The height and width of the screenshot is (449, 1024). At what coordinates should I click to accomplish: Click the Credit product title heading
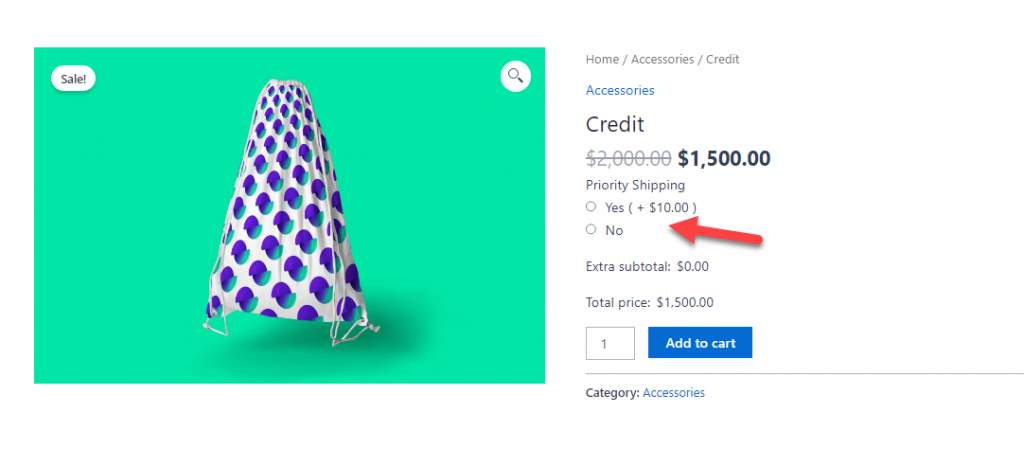click(x=614, y=124)
